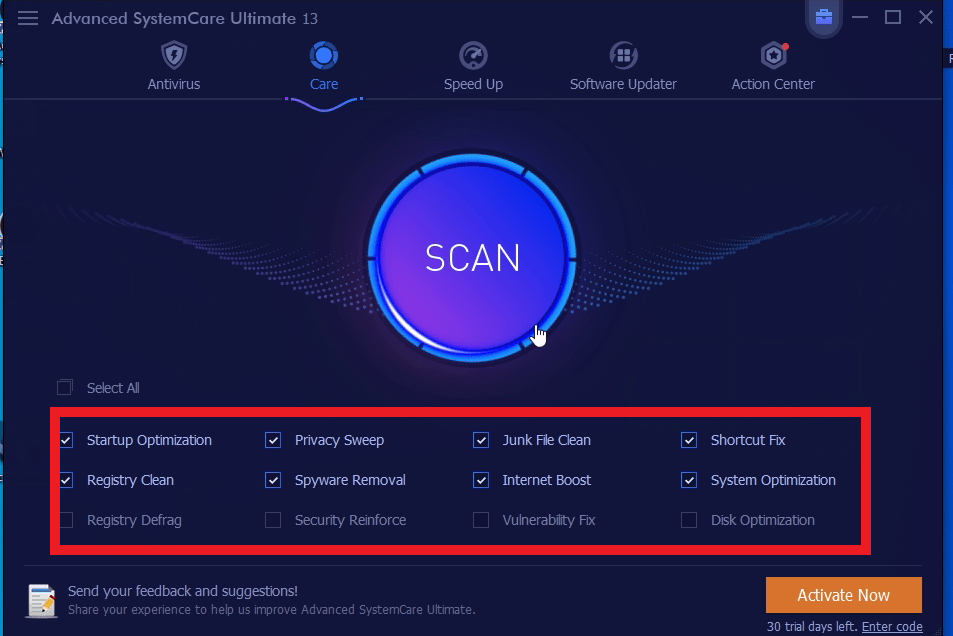
Task: Uncheck Registry Clean checkbox
Action: click(66, 480)
